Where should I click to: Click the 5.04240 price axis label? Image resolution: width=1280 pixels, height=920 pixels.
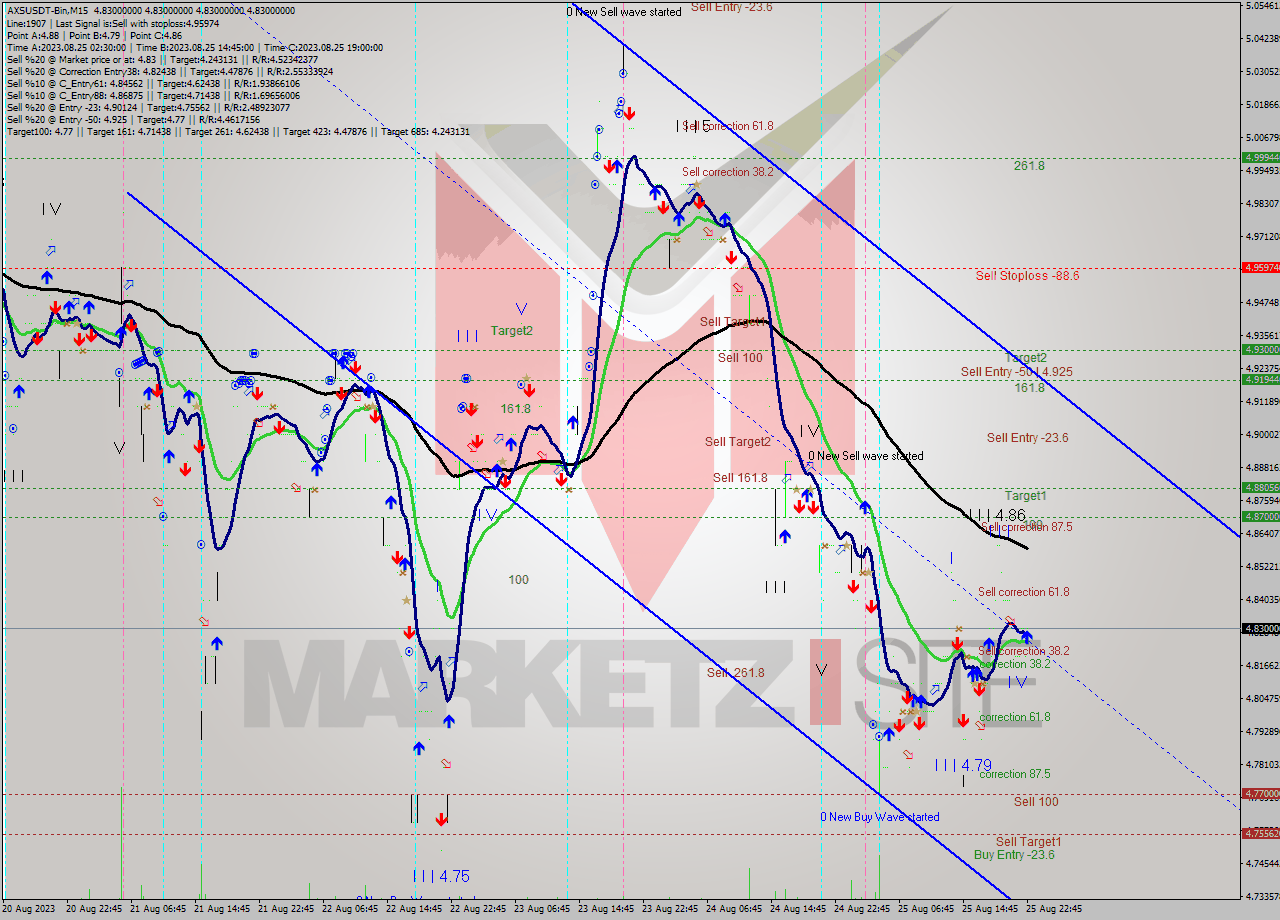1262,39
